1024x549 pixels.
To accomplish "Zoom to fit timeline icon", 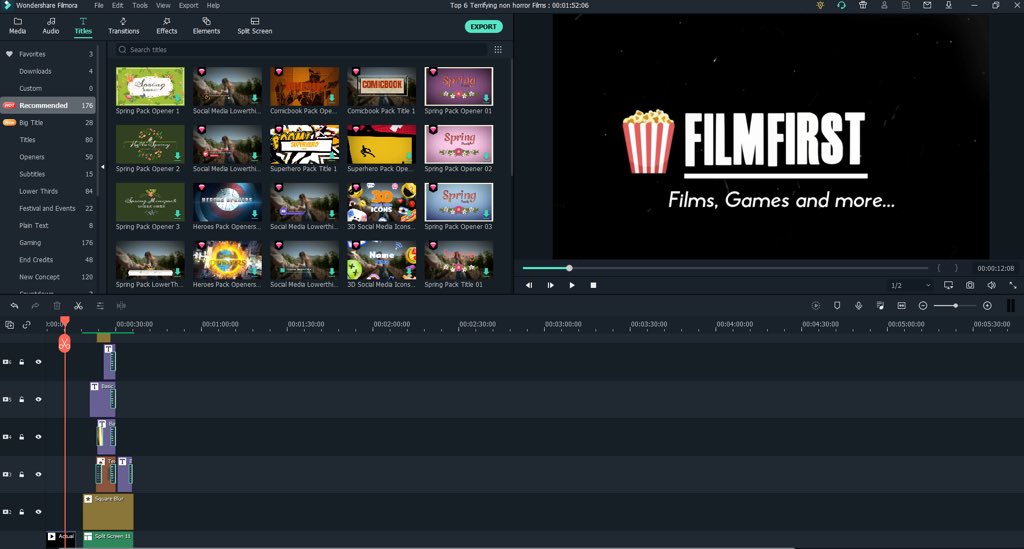I will pyautogui.click(x=902, y=306).
